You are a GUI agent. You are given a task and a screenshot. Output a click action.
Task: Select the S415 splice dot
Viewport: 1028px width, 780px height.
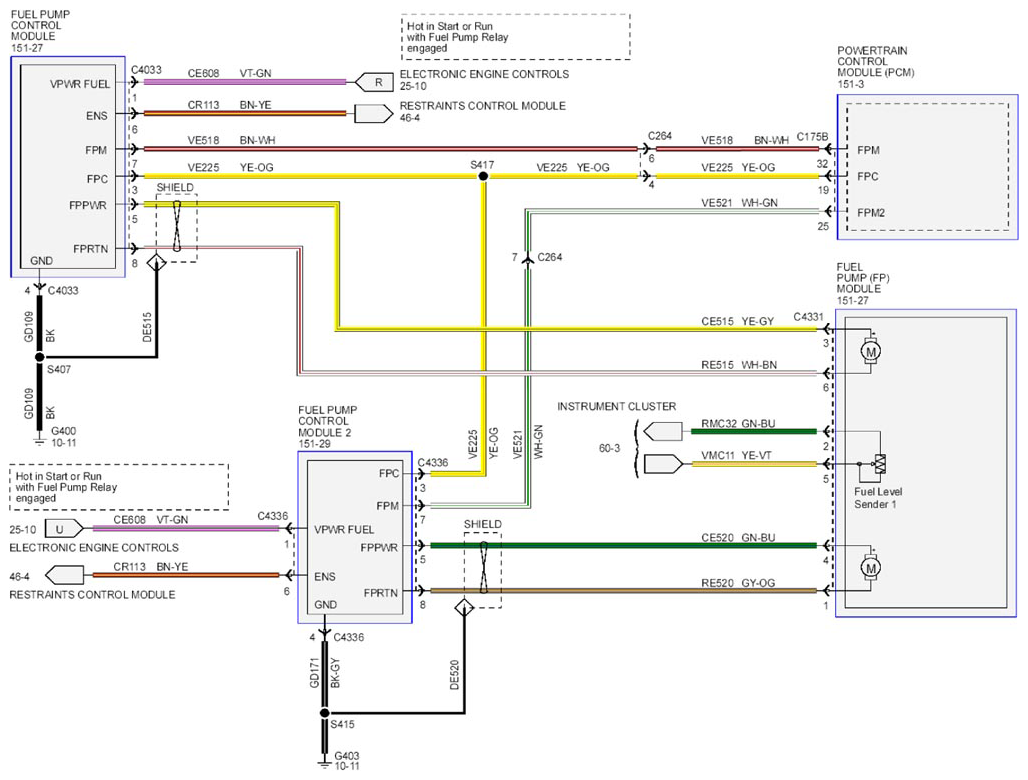[x=325, y=712]
